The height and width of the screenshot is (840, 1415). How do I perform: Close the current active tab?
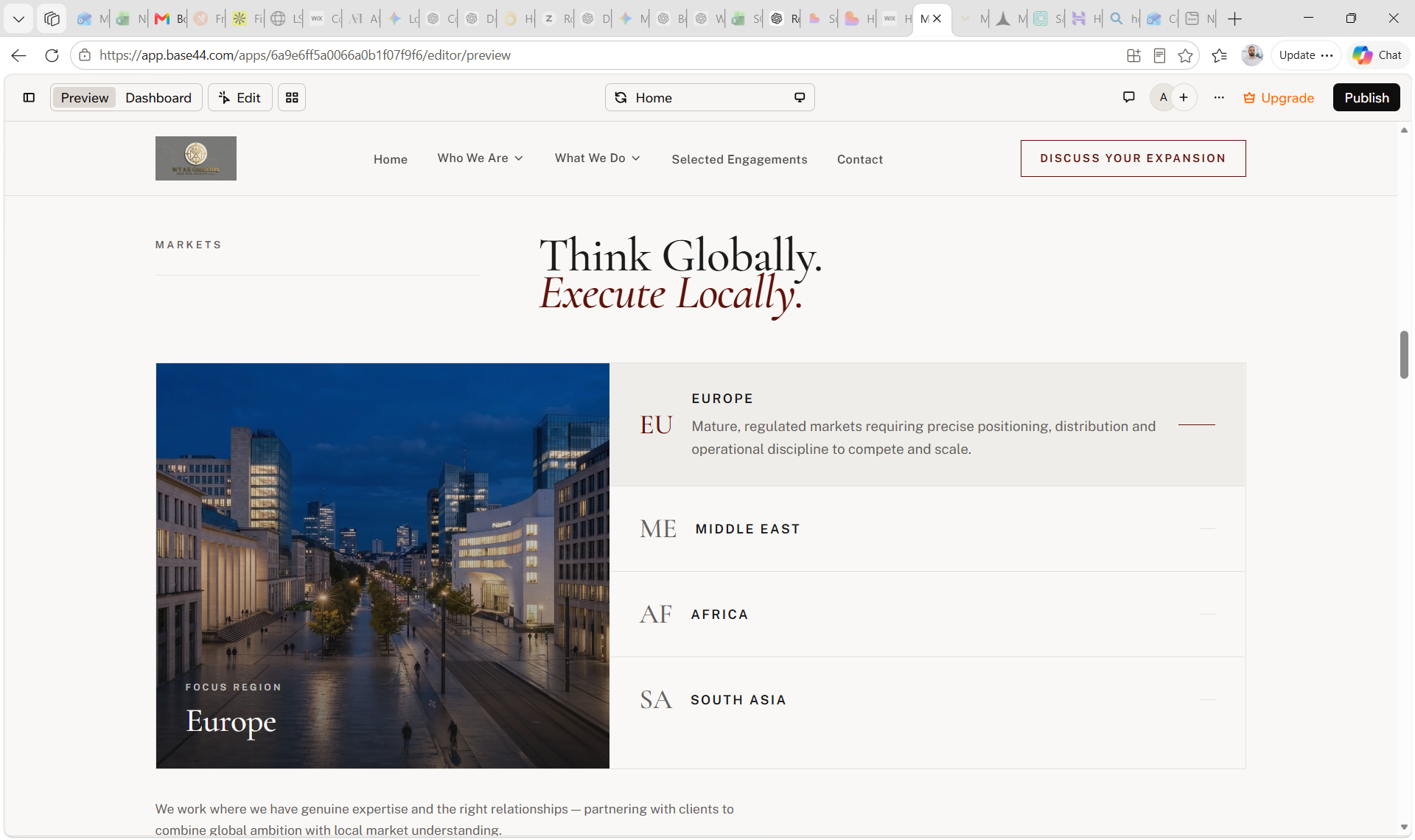(937, 18)
